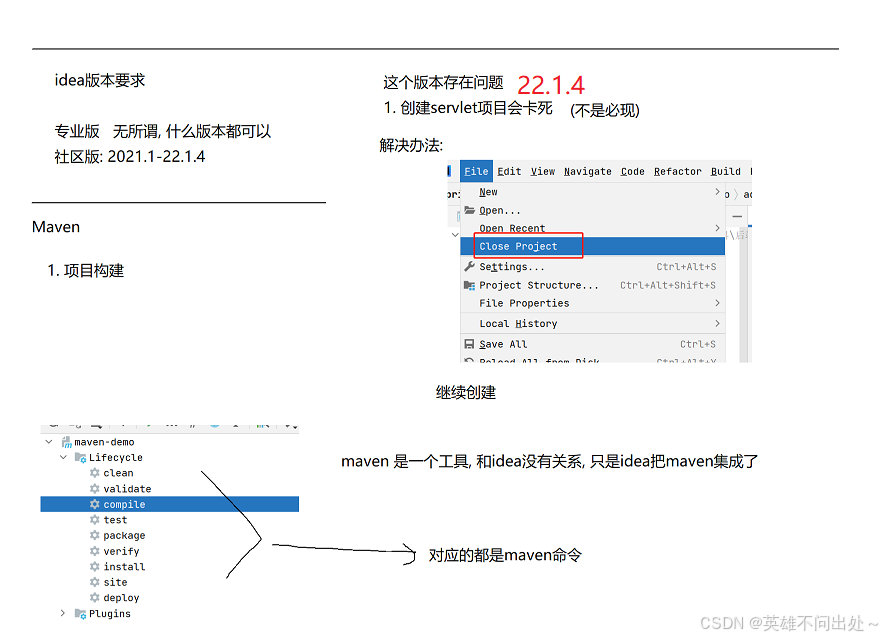Image resolution: width=885 pixels, height=638 pixels.
Task: Open the View menu
Action: tap(542, 171)
